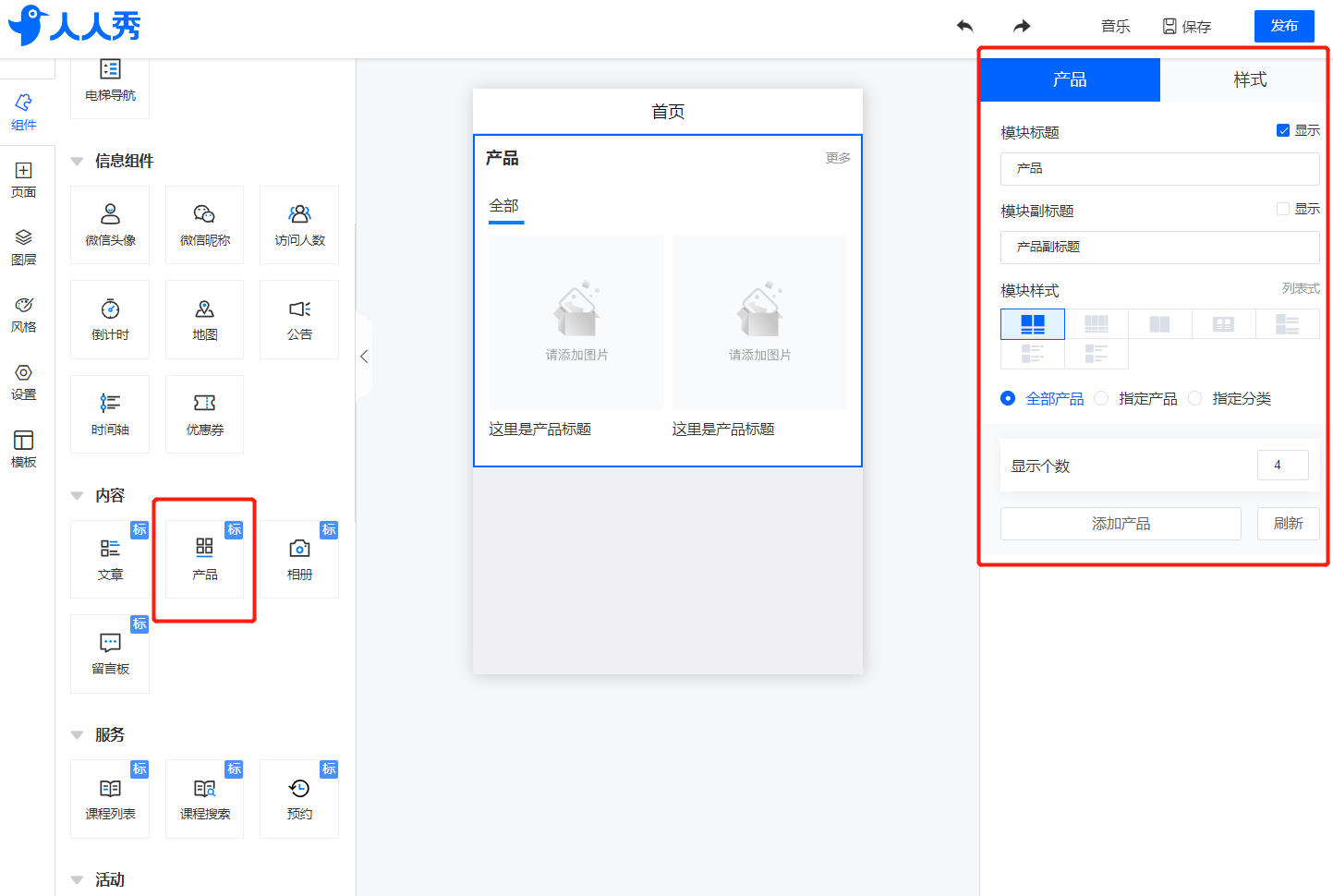
Task: Select the 全部产品 radio option
Action: [x=1008, y=398]
